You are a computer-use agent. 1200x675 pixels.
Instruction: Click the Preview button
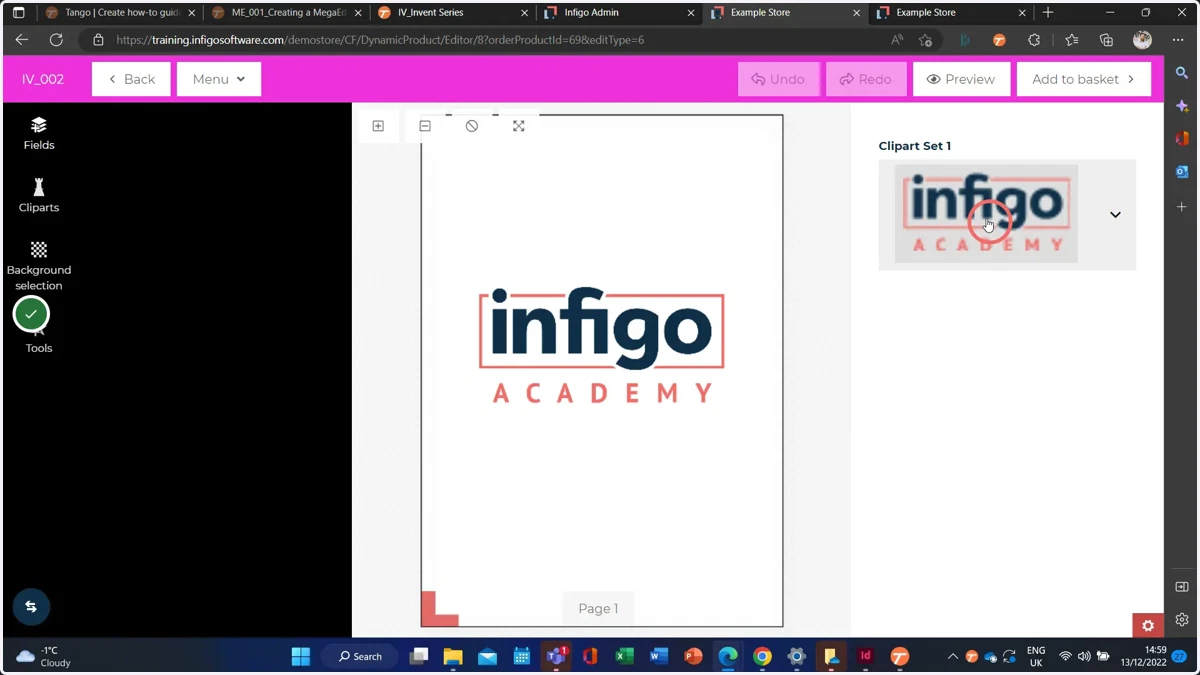961,79
